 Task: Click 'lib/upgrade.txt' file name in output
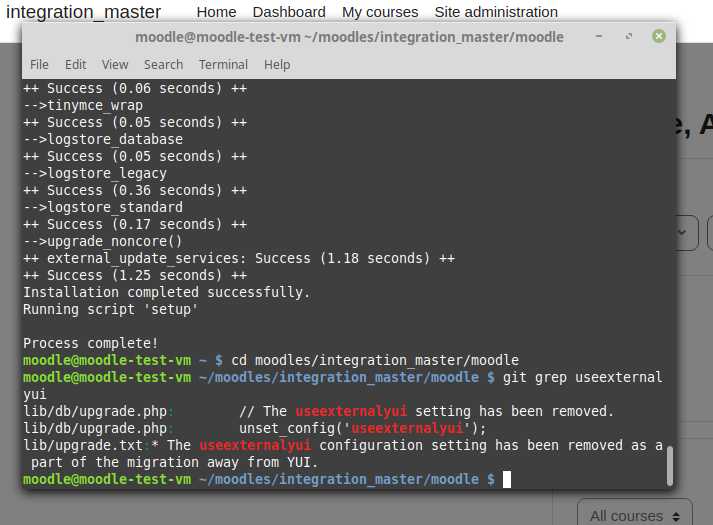point(83,445)
